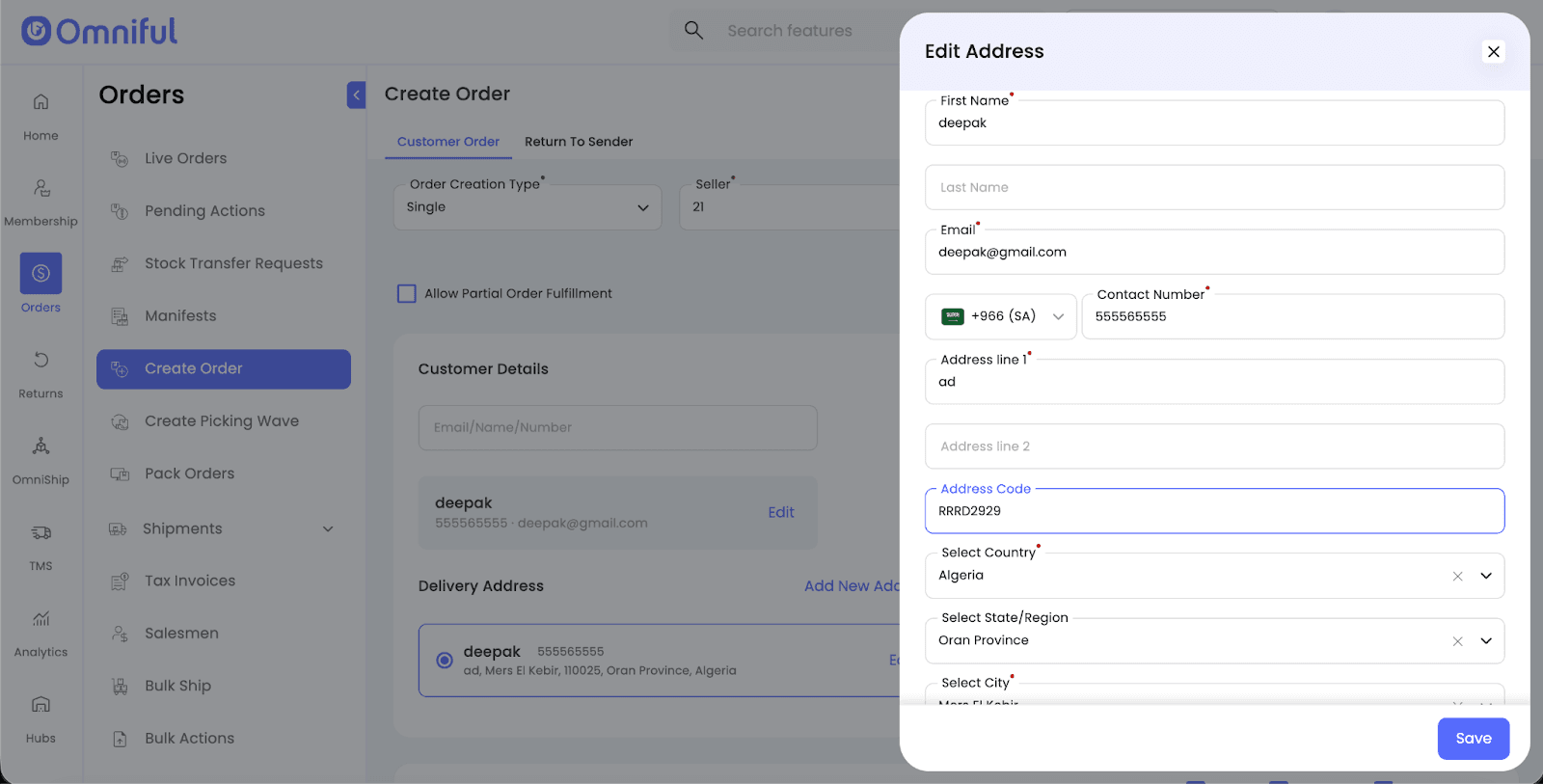
Task: Open the OmniShip module icon
Action: point(41,446)
